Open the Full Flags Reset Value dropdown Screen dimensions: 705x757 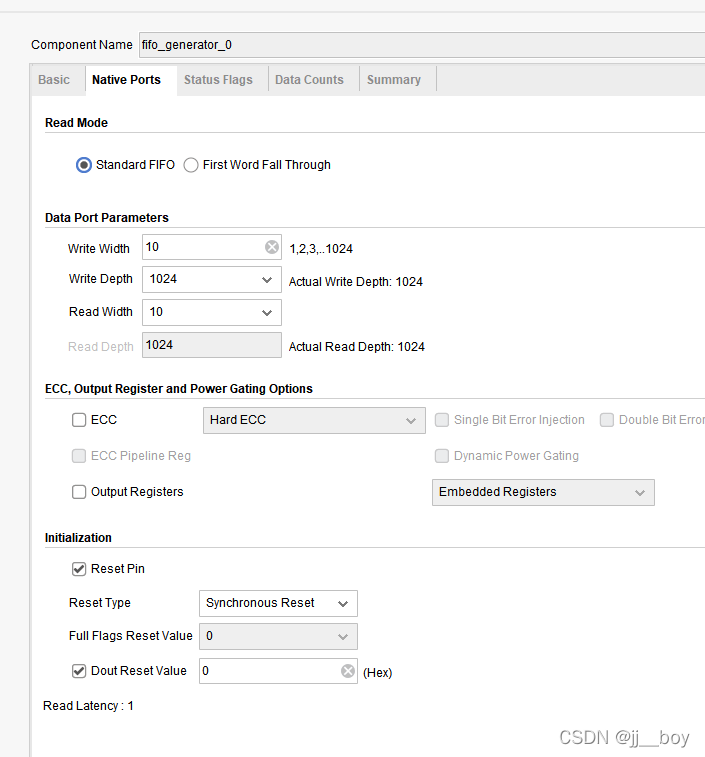(278, 636)
